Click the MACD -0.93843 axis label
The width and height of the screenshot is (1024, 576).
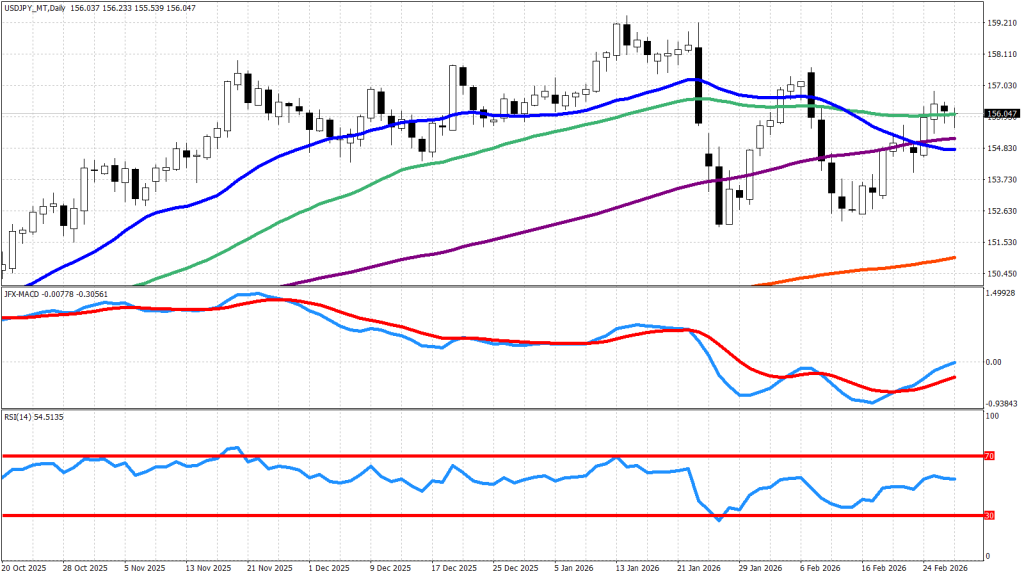[x=1001, y=404]
